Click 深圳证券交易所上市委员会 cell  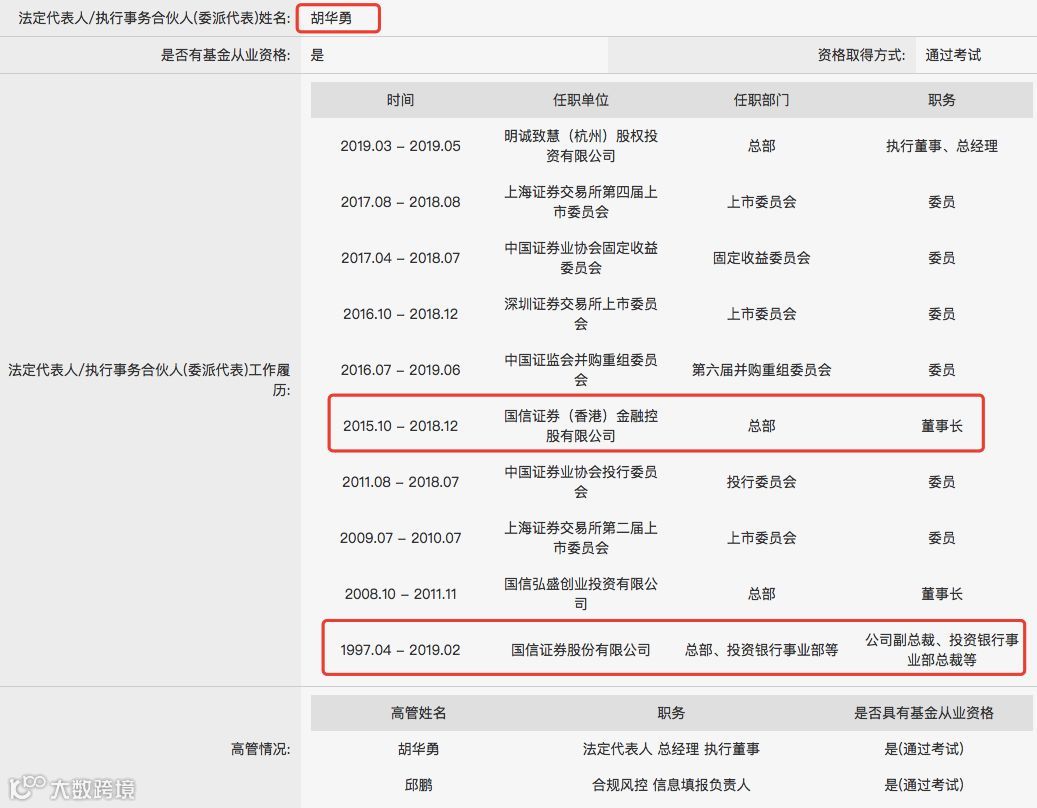[x=581, y=314]
